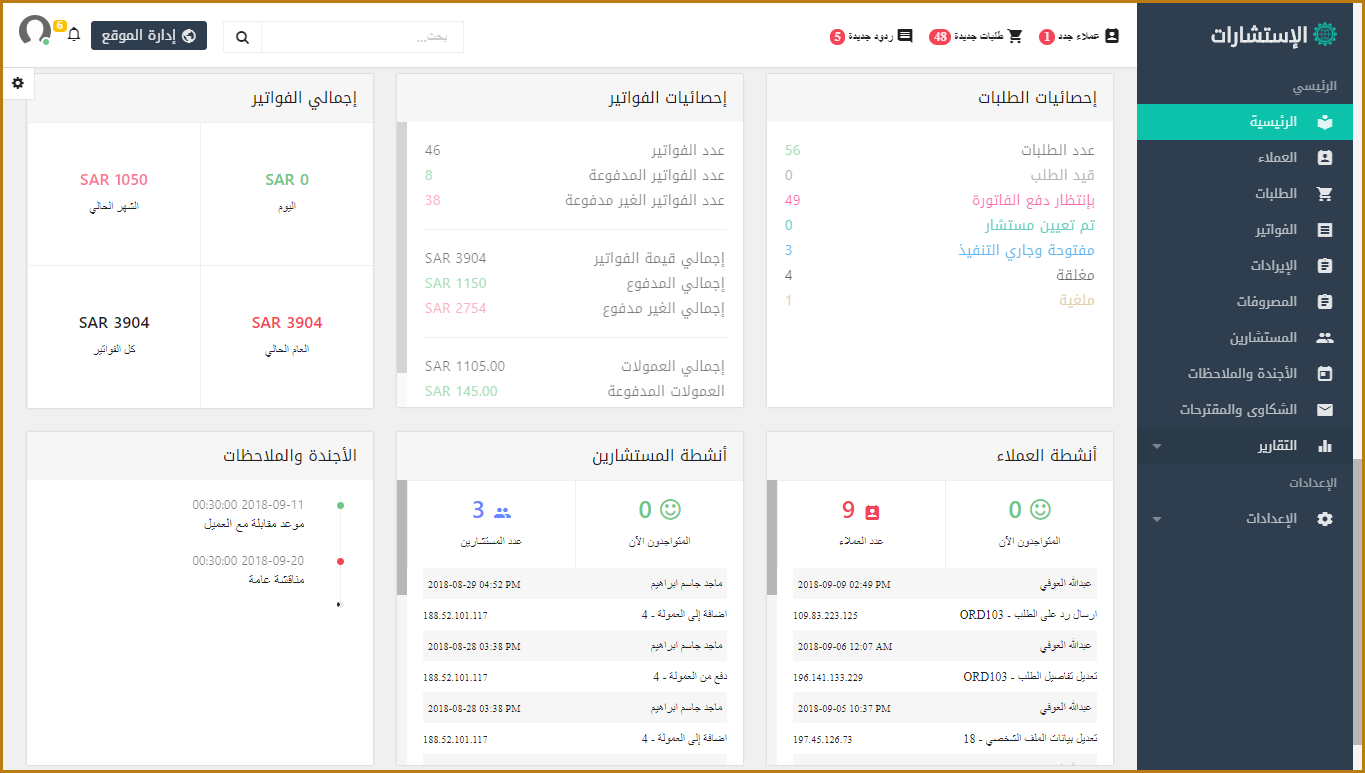
Task: Click the green agenda marker for 2018-09-11
Action: click(x=340, y=505)
